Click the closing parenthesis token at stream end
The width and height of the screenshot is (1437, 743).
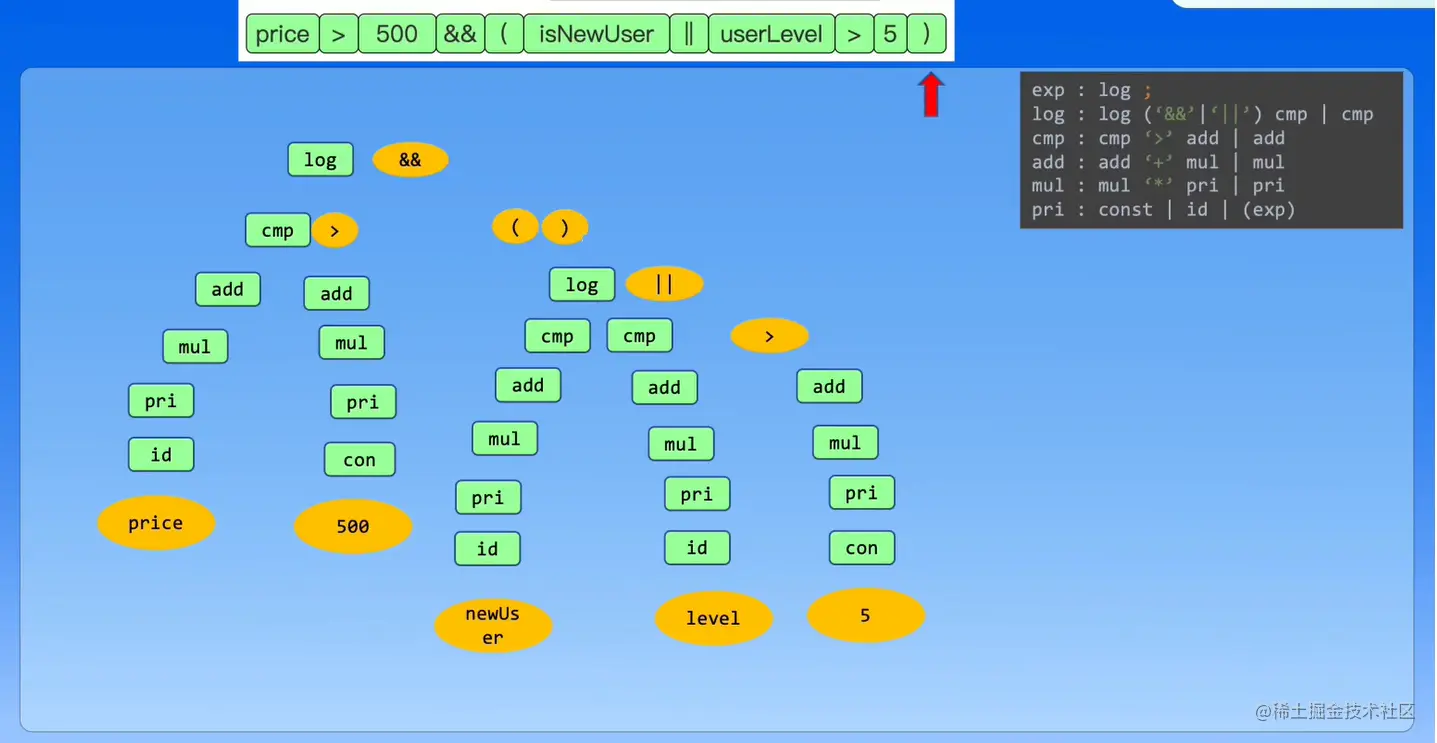(x=927, y=33)
